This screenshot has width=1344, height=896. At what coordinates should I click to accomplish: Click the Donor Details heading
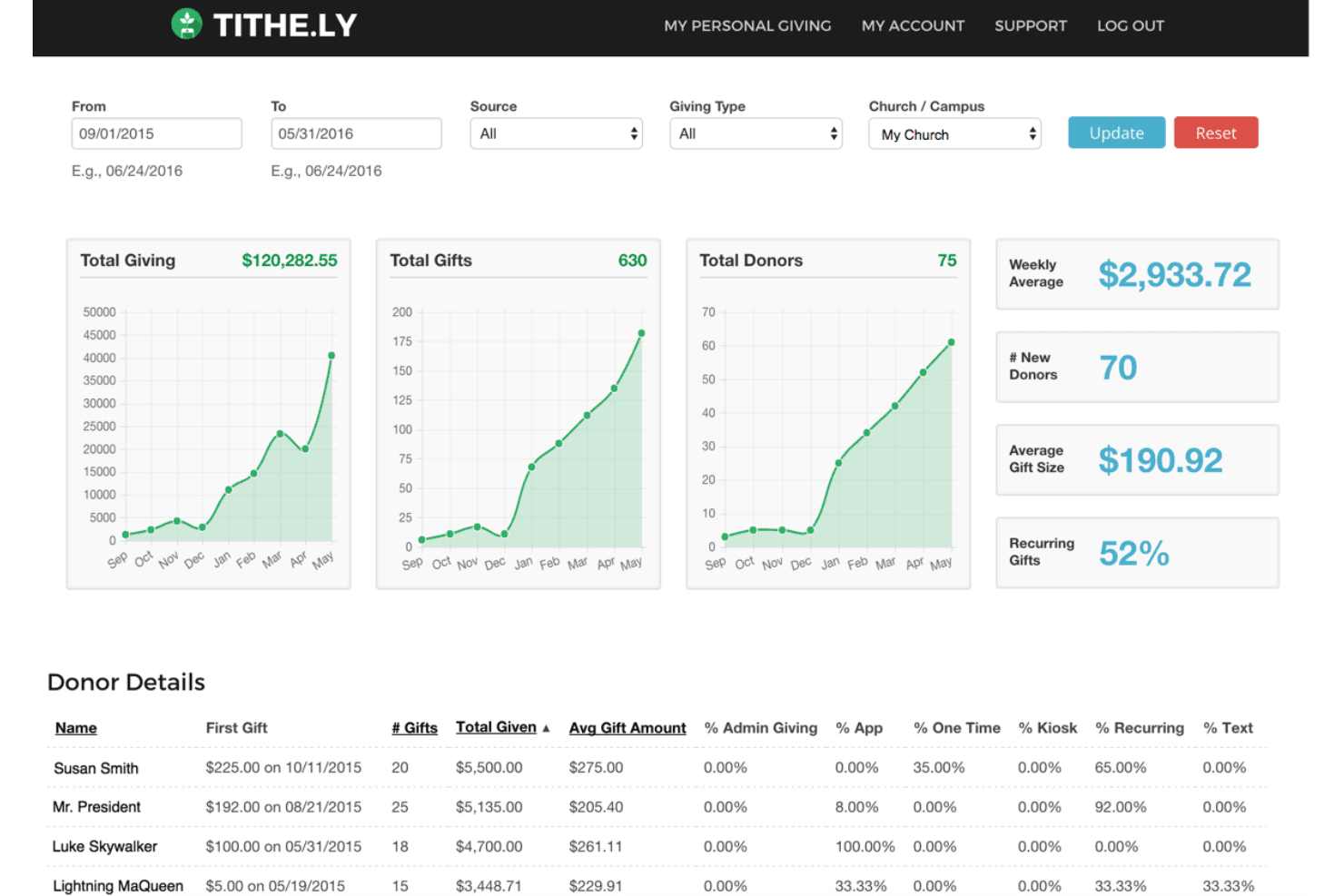(x=126, y=682)
